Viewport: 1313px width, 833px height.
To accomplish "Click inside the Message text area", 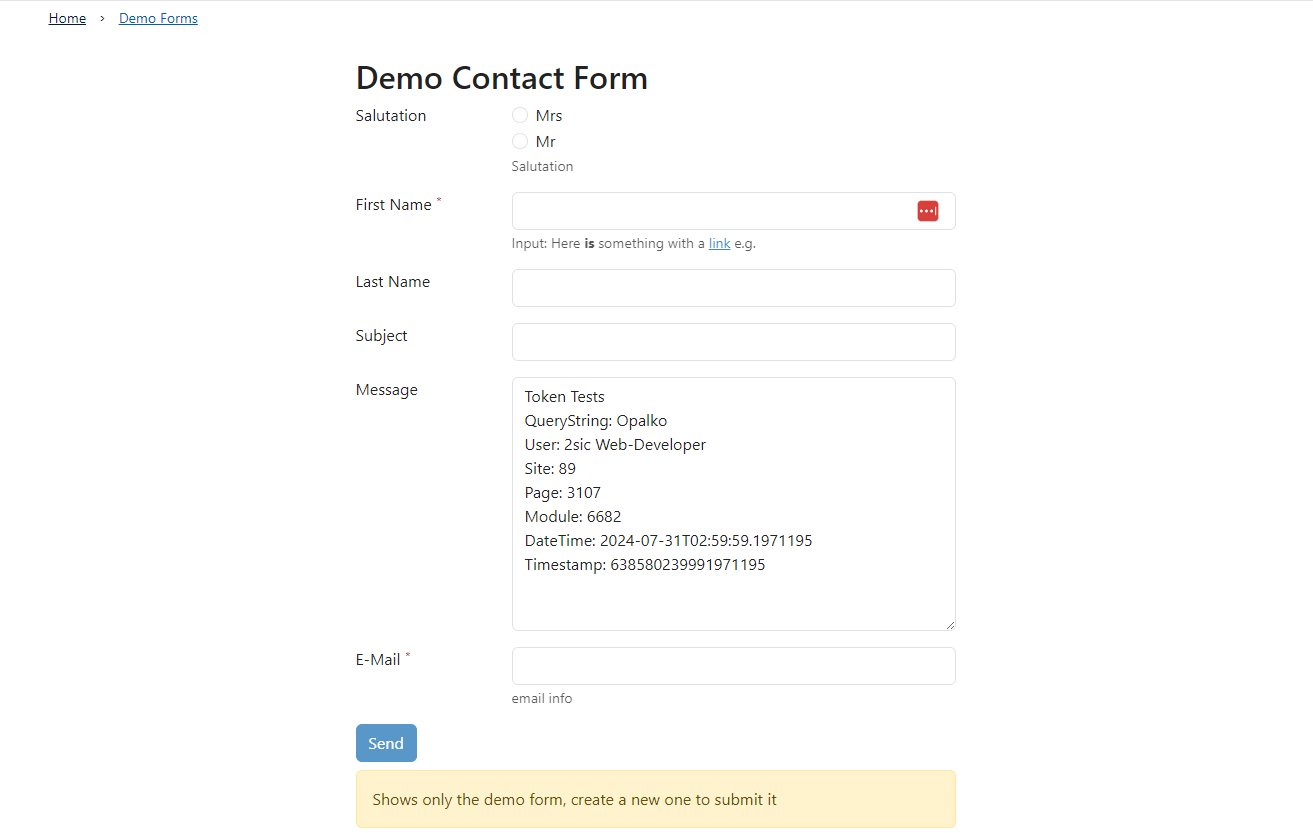I will [733, 600].
